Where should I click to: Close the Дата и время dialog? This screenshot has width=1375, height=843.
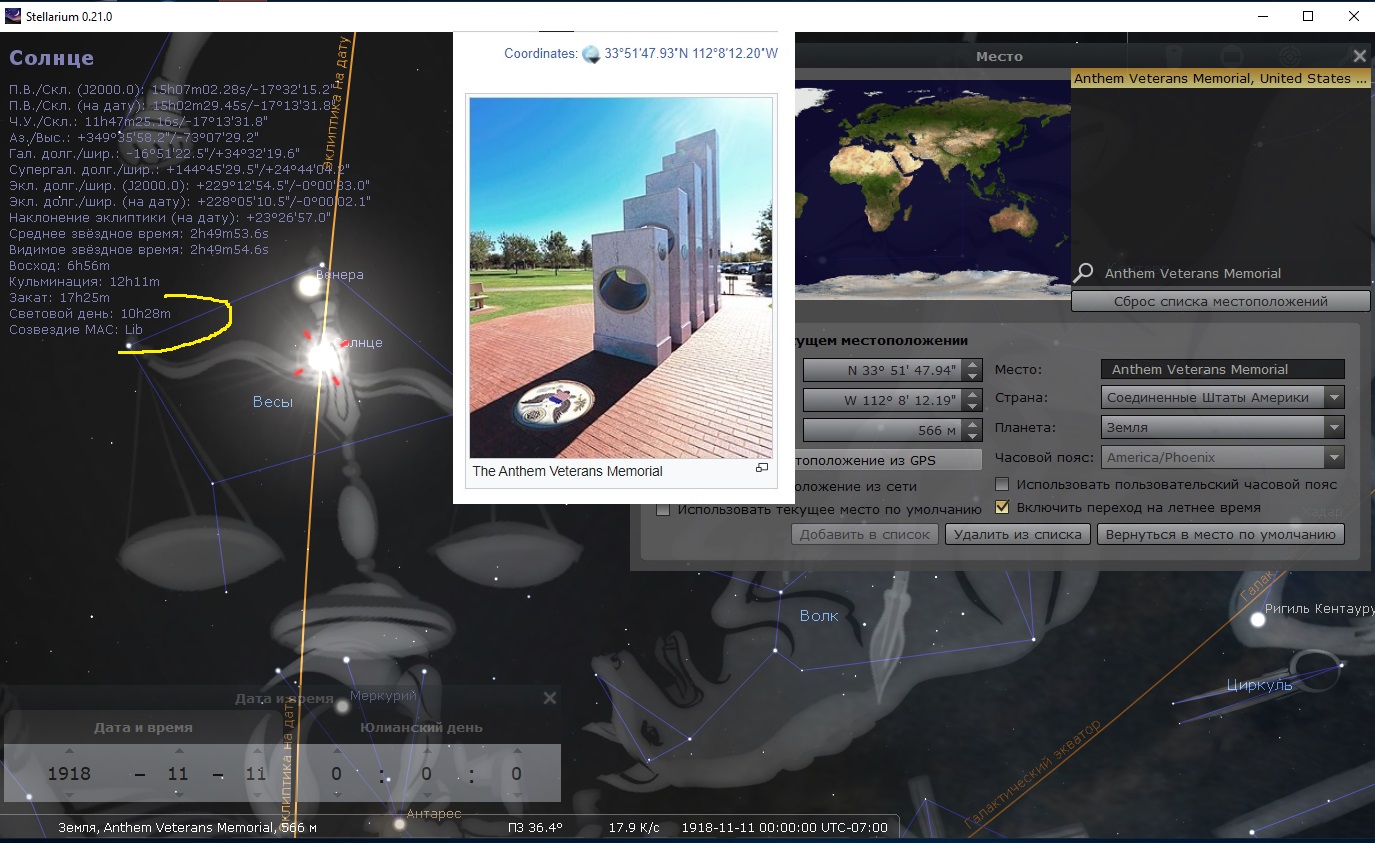tap(549, 698)
